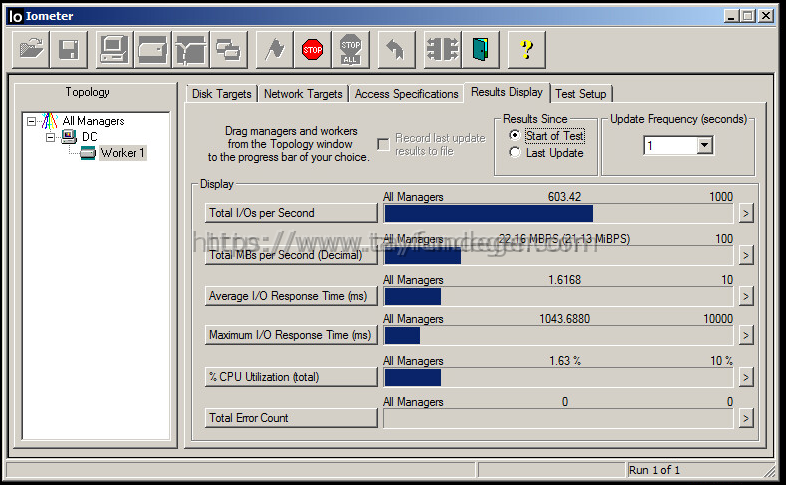This screenshot has height=485, width=786.
Task: Duplicate the selected worker
Action: pos(229,50)
